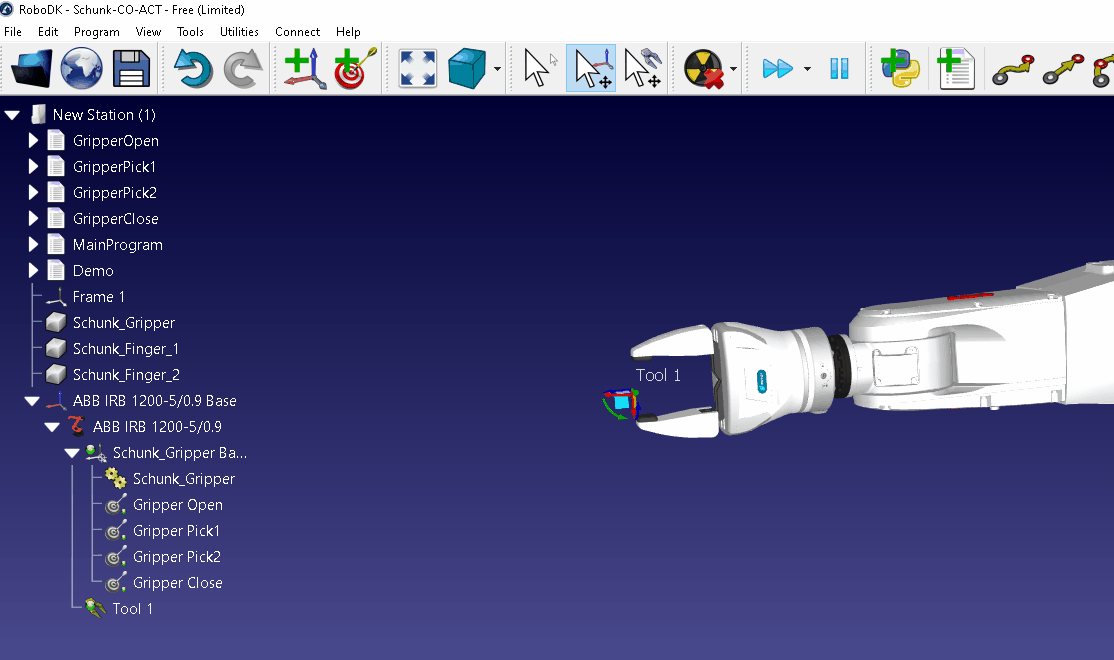Pause the simulation
Screen dimensions: 1114x660
(x=839, y=68)
